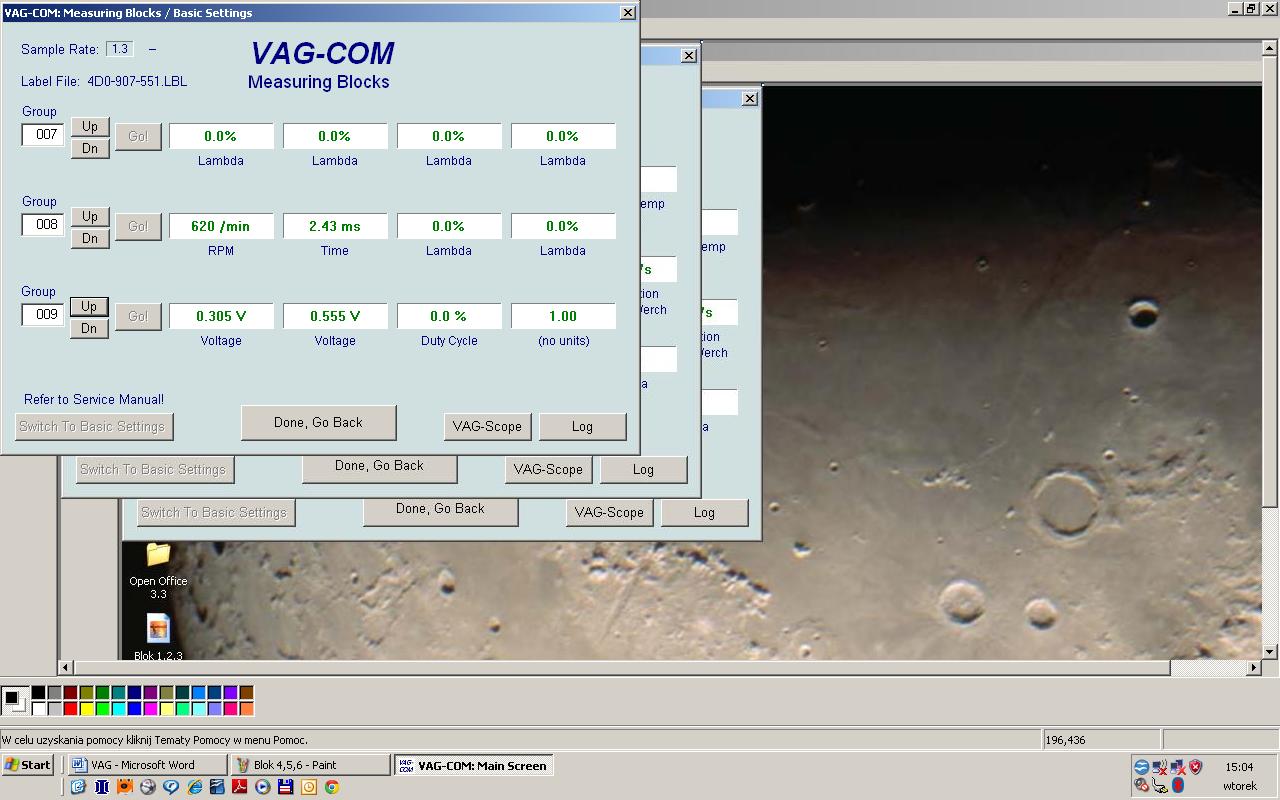This screenshot has width=1280, height=800.
Task: Pick the yellow swatch in Paint palette
Action: [x=86, y=708]
